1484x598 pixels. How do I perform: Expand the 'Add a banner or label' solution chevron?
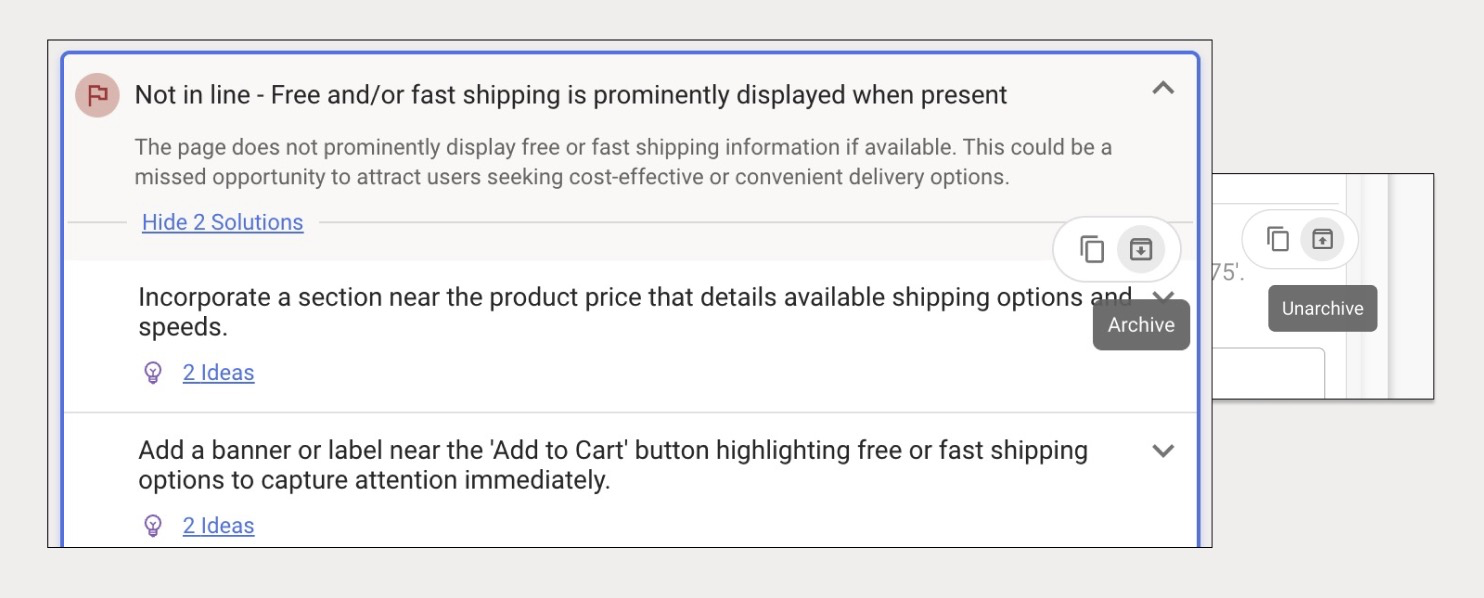pos(1162,451)
